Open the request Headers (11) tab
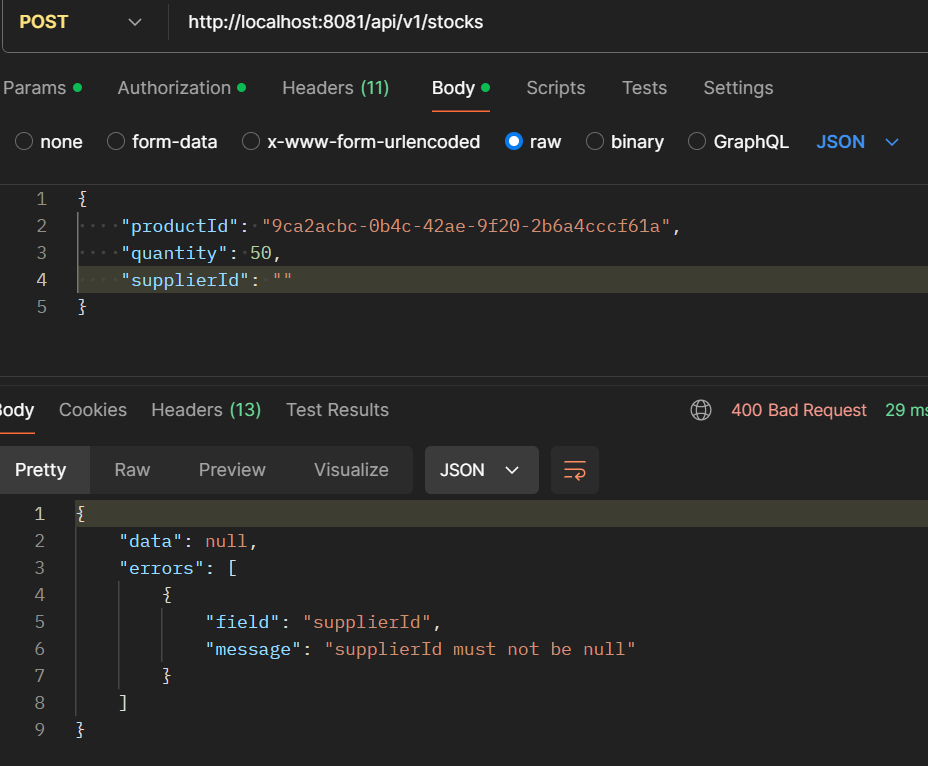The image size is (928, 766). tap(336, 88)
